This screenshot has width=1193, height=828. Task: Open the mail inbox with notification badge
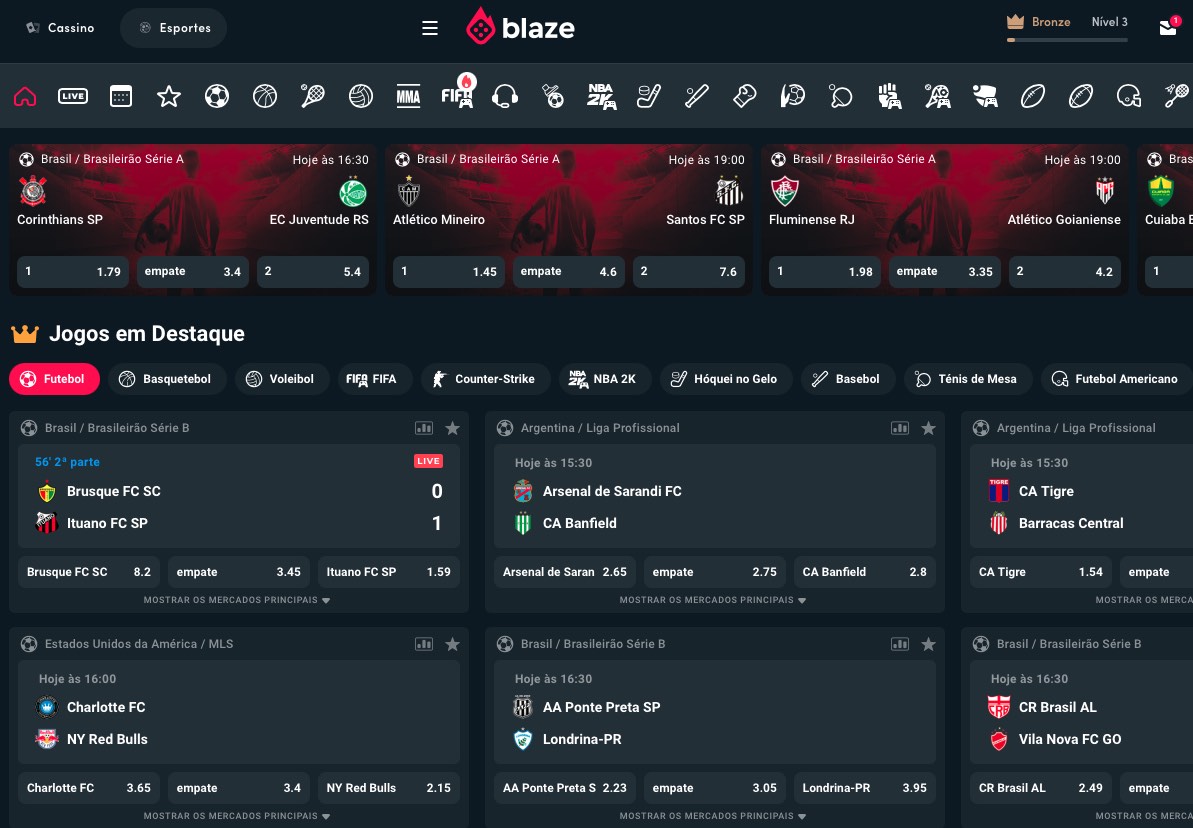tap(1169, 27)
